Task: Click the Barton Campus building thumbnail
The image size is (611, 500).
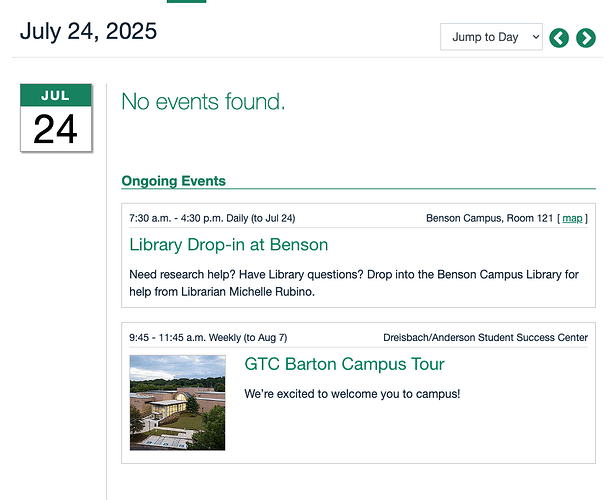Action: click(177, 403)
